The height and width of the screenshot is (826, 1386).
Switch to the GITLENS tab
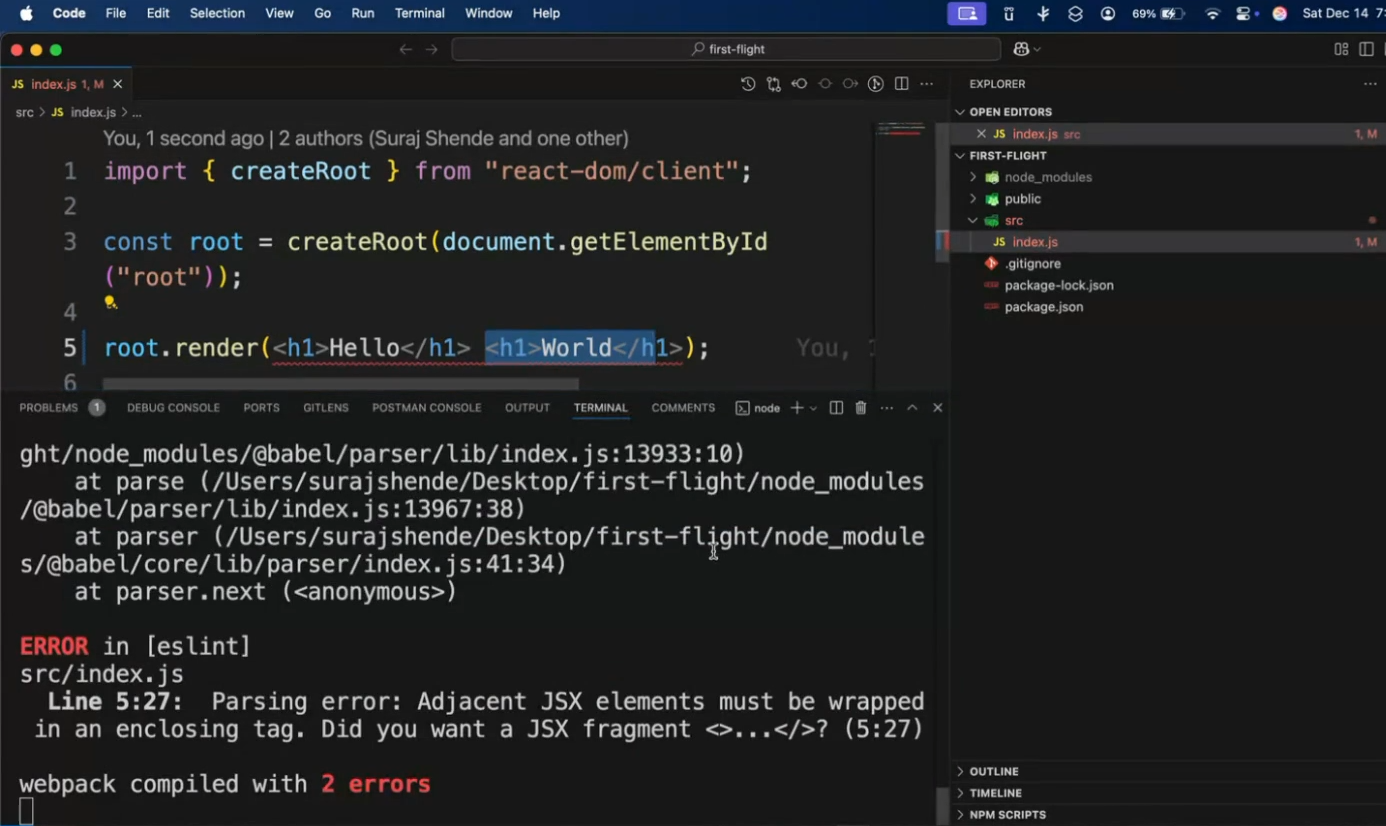pos(326,408)
